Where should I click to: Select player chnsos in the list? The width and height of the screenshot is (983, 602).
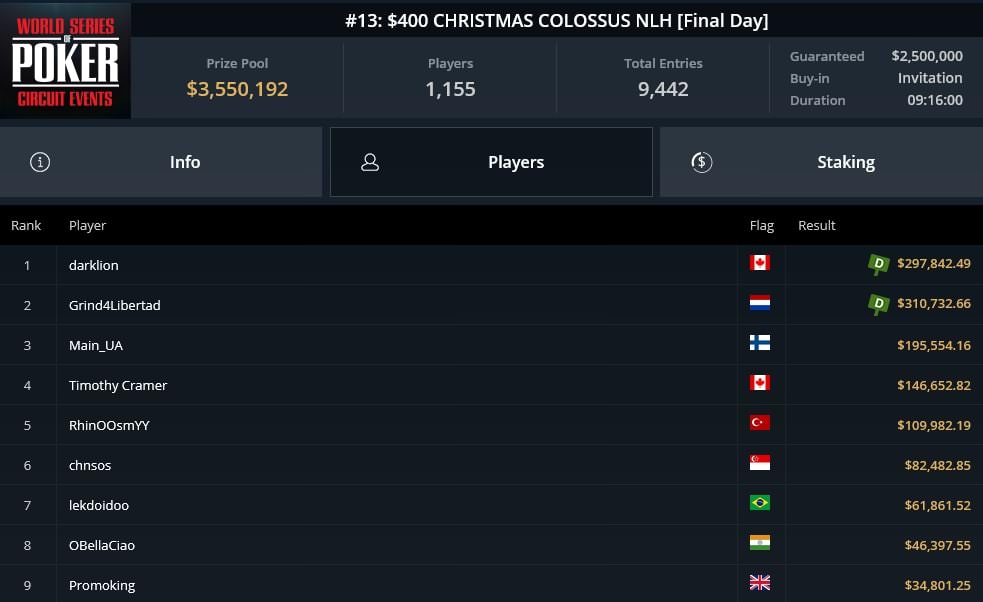pyautogui.click(x=90, y=465)
